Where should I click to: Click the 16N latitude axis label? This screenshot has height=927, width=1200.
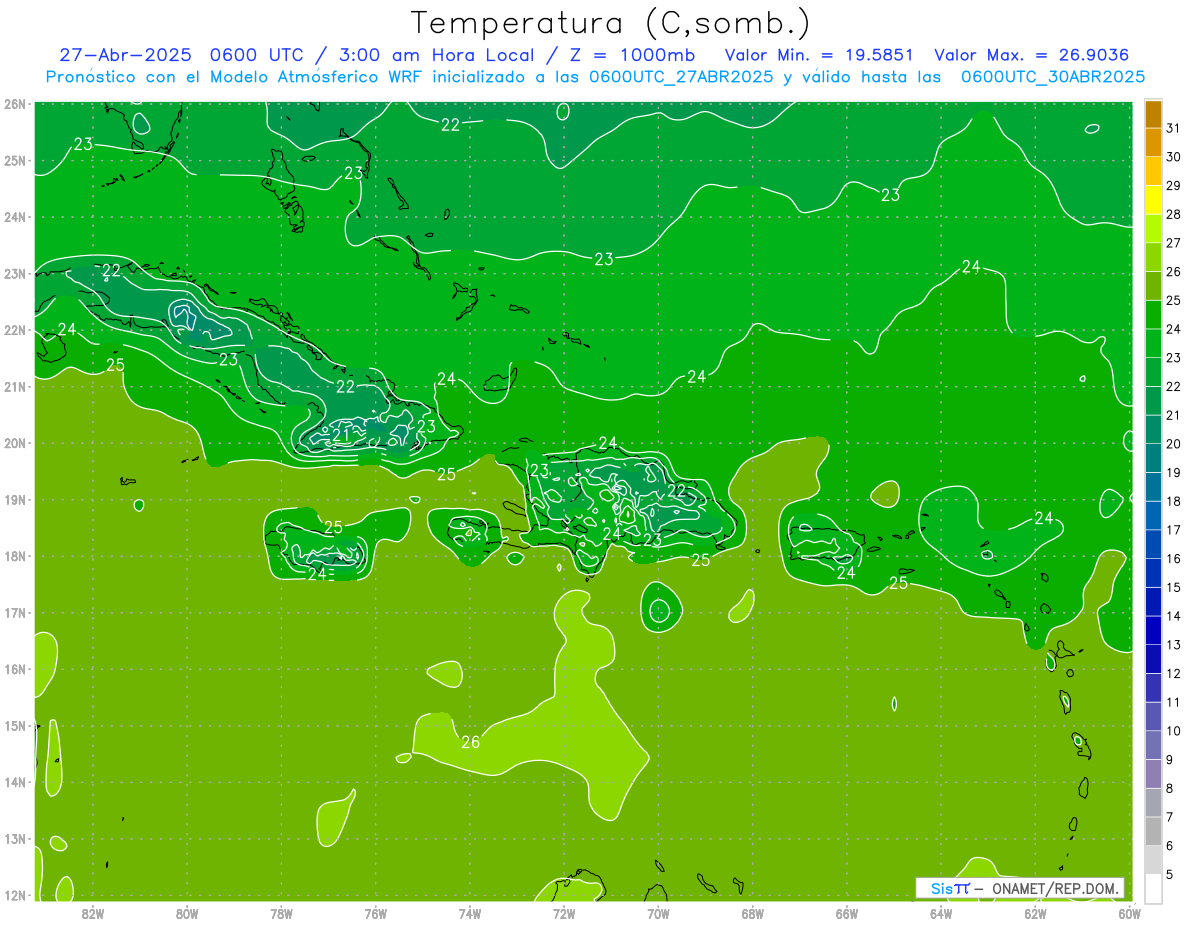(15, 669)
